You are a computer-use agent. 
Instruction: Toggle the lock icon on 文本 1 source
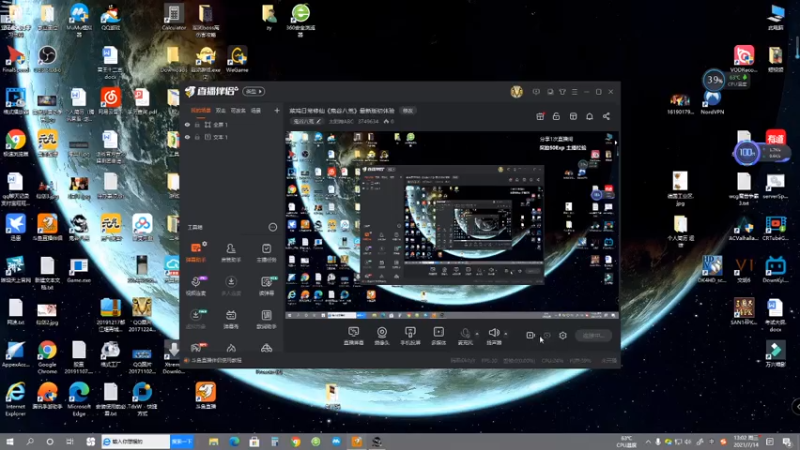(197, 137)
